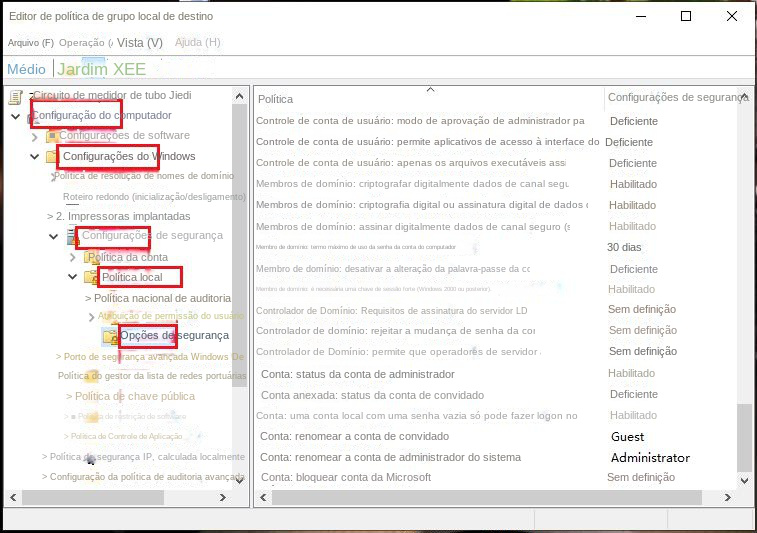Screen dimensions: 757x533
Task: Open the Vista (V) menu
Action: (x=140, y=42)
